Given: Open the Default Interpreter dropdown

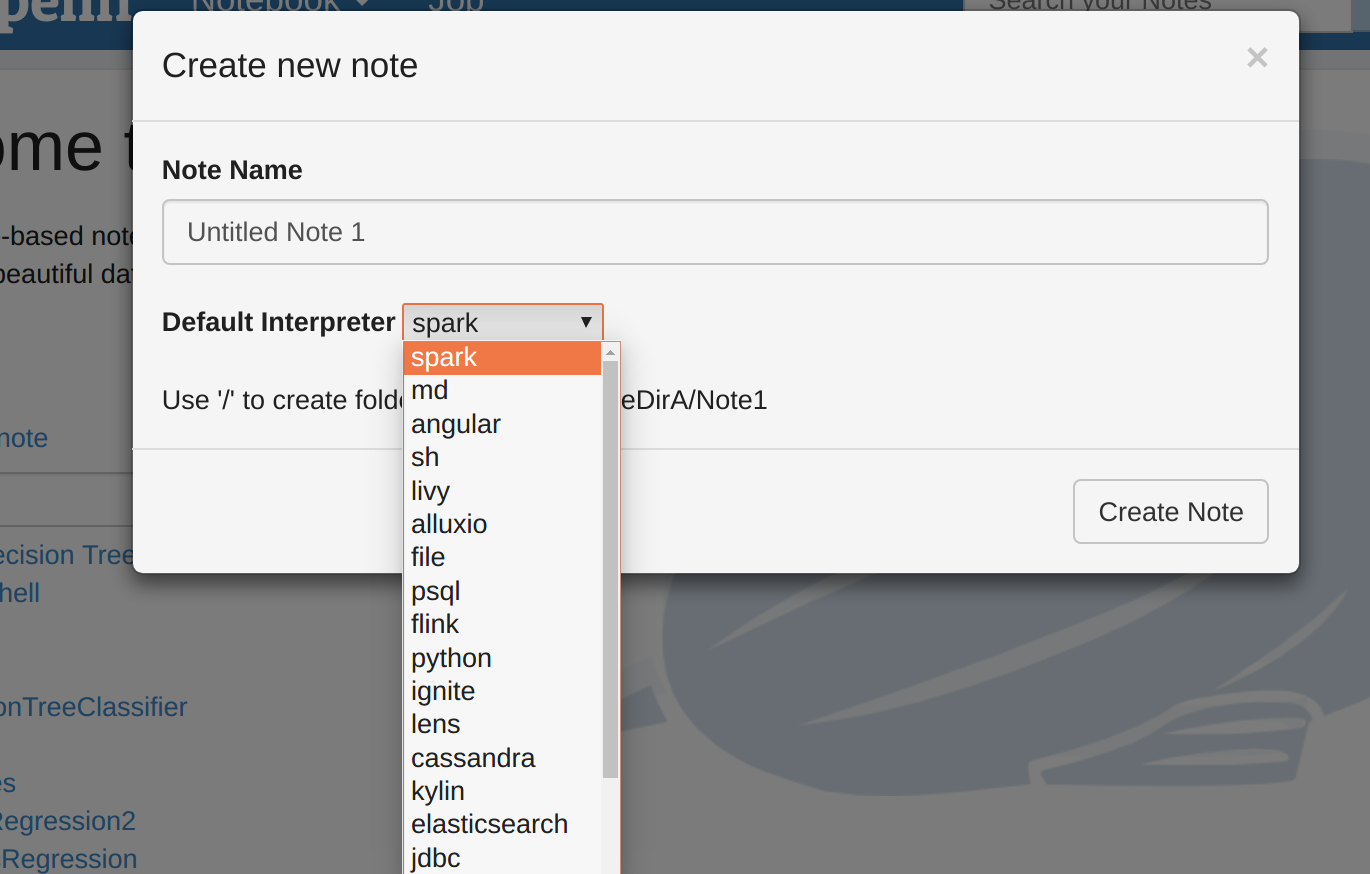Looking at the screenshot, I should coord(503,323).
